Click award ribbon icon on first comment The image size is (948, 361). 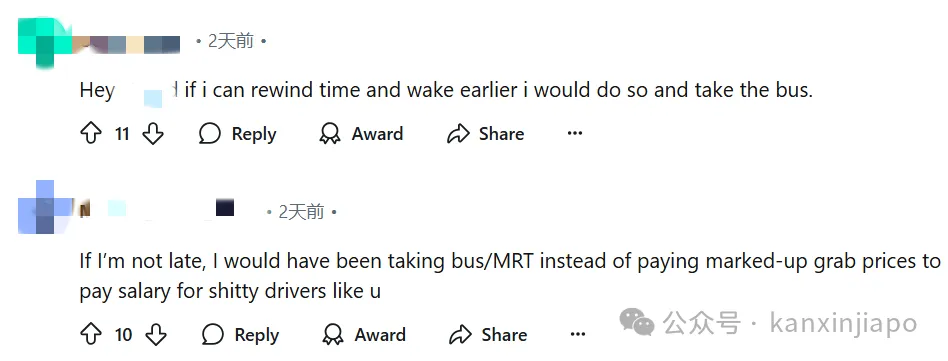[330, 134]
